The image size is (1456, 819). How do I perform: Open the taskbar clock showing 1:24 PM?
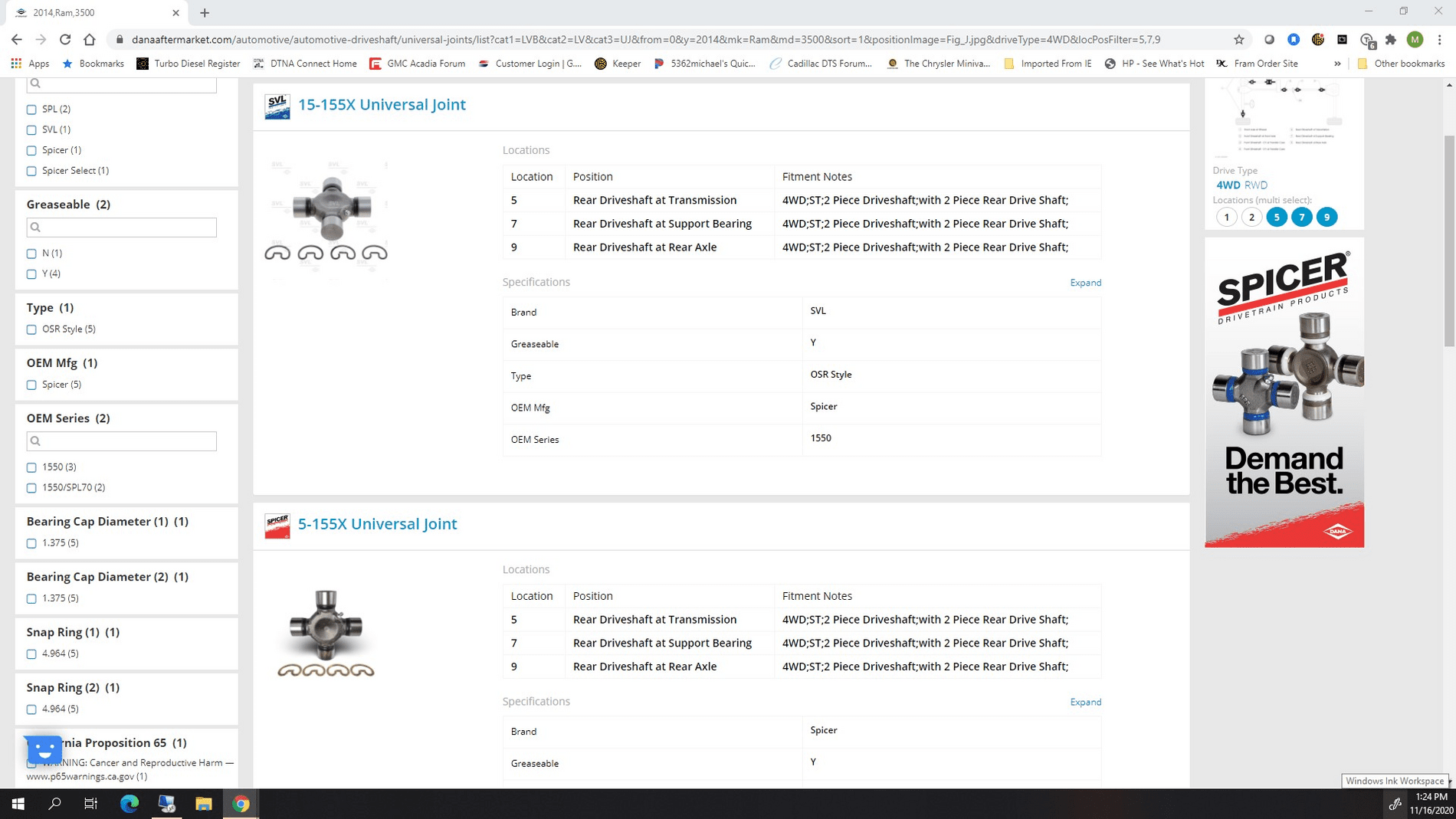(x=1431, y=804)
